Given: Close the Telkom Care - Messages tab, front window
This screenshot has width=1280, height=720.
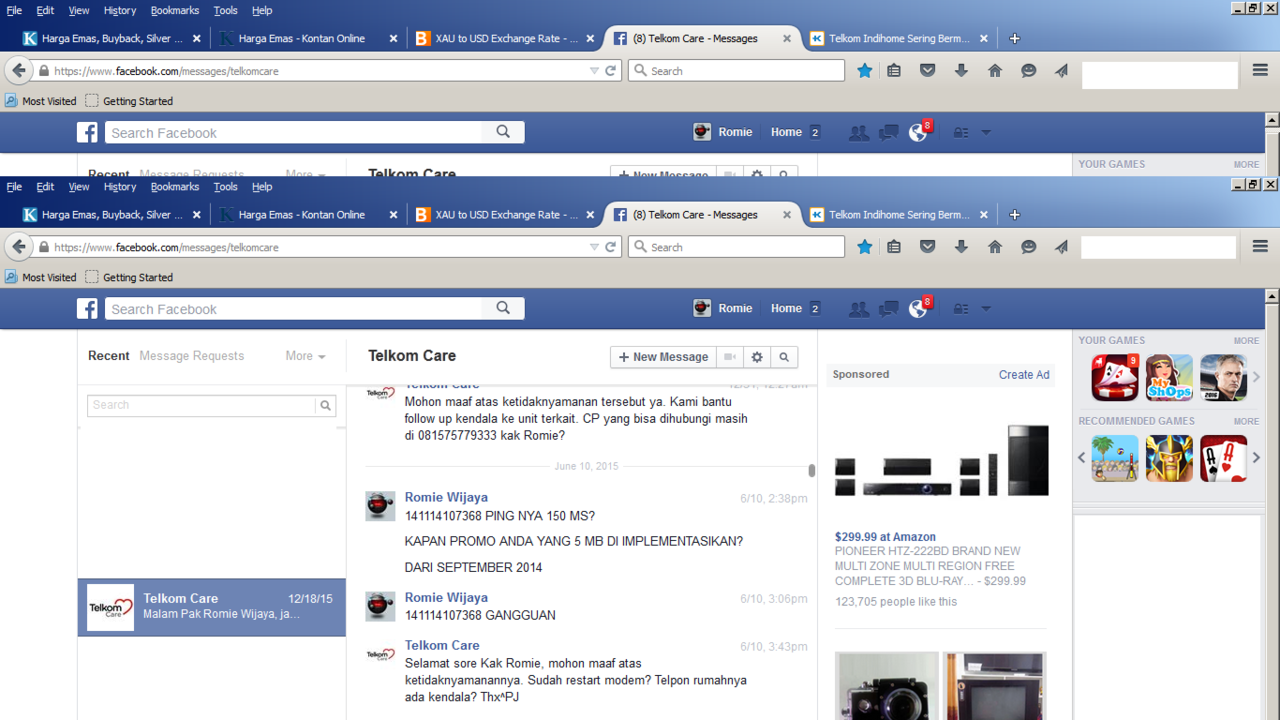Looking at the screenshot, I should (x=787, y=215).
